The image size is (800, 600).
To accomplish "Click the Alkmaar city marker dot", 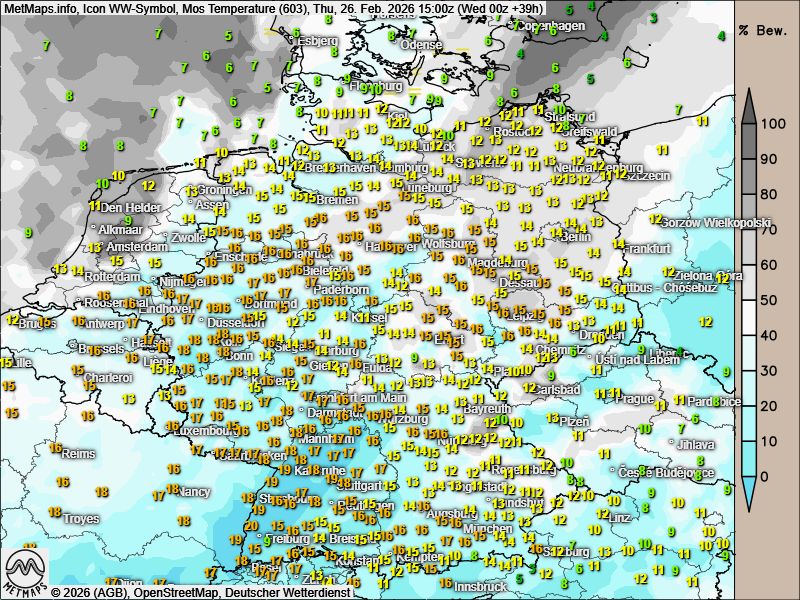I will (x=93, y=229).
